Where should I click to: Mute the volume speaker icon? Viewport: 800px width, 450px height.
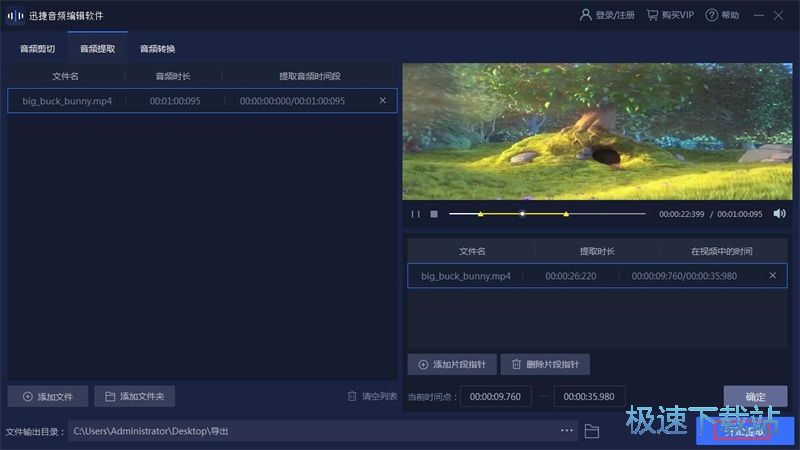[x=779, y=214]
